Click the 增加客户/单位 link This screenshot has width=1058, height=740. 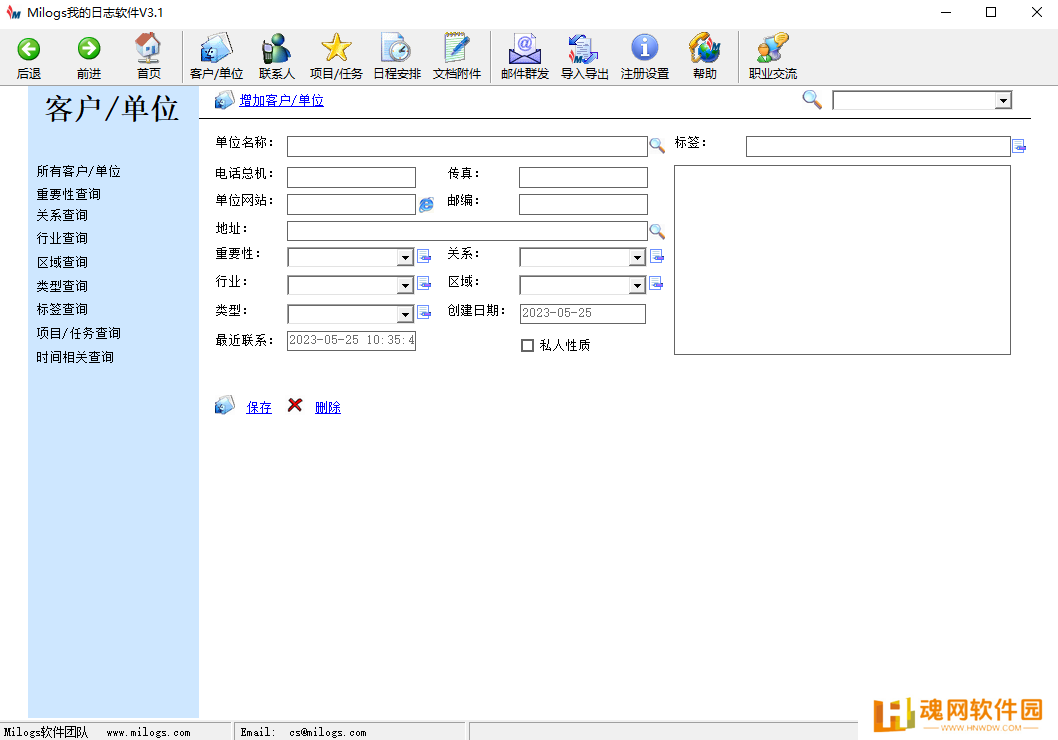[281, 101]
